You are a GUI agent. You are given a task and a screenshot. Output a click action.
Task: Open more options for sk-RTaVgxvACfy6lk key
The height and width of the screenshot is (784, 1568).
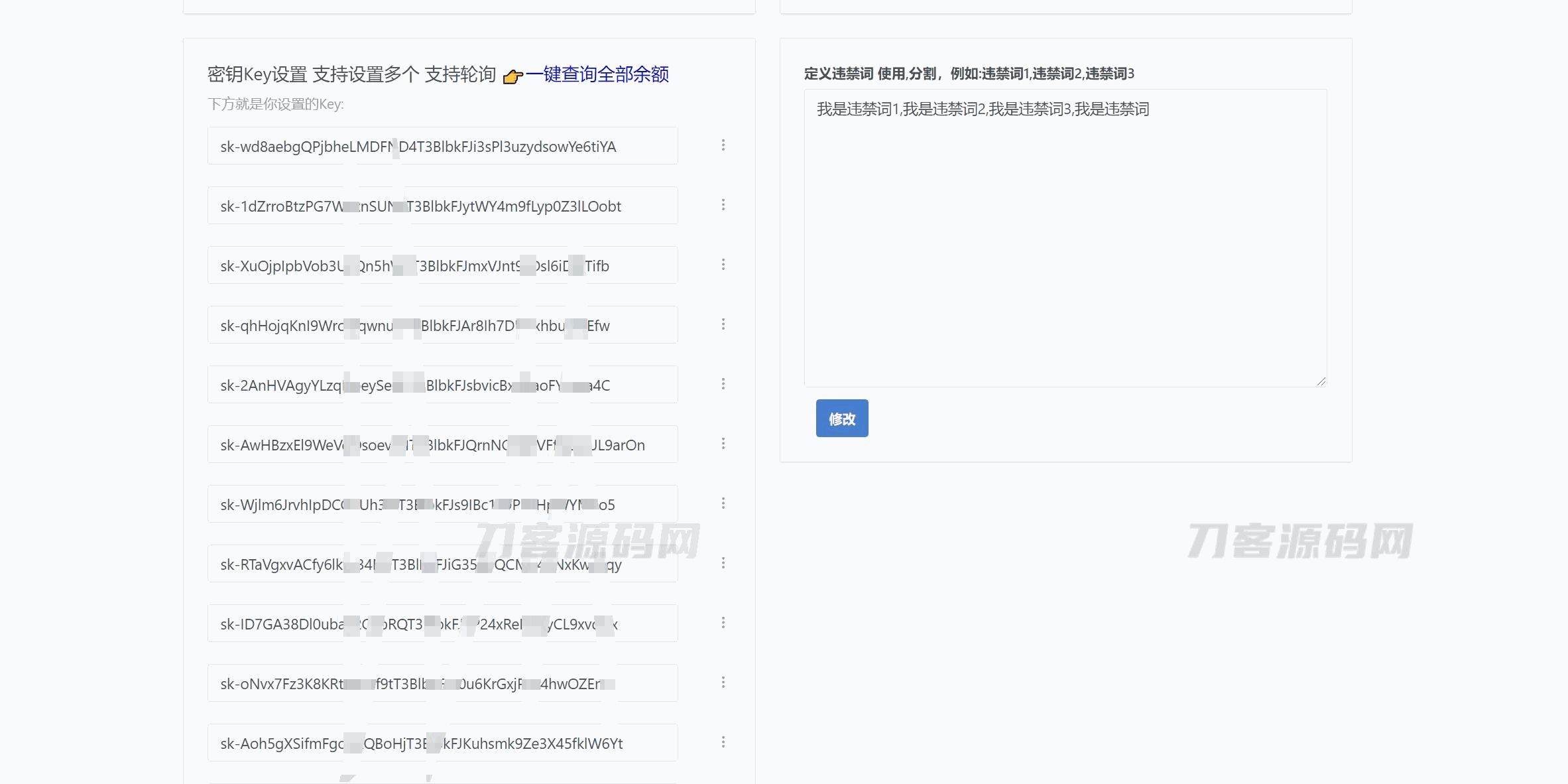723,563
